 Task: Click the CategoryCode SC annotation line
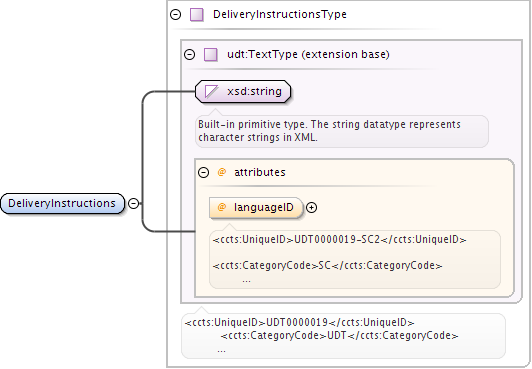click(327, 265)
